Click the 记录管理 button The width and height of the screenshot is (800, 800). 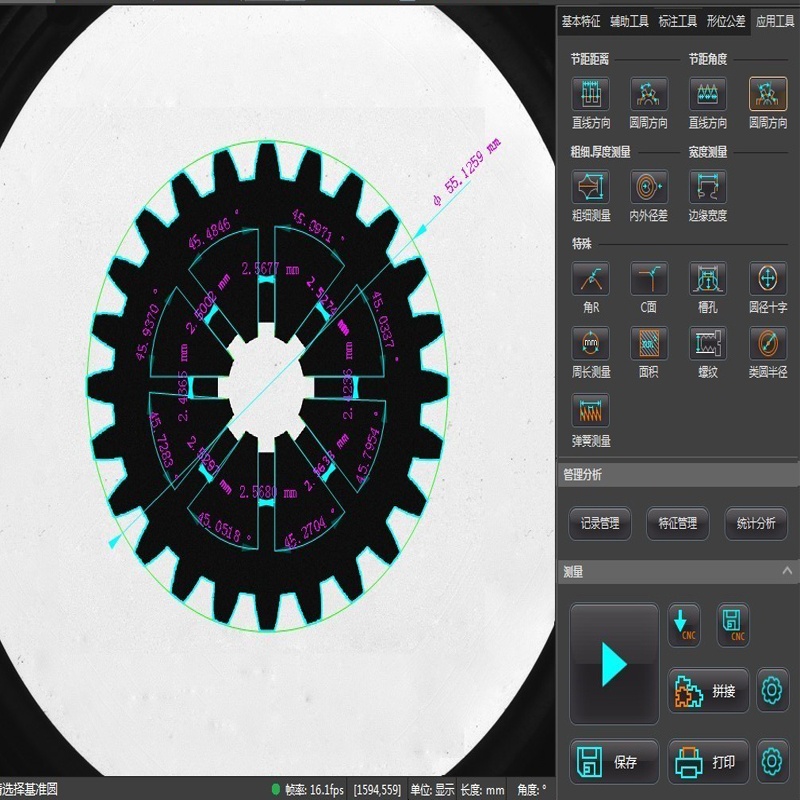600,523
